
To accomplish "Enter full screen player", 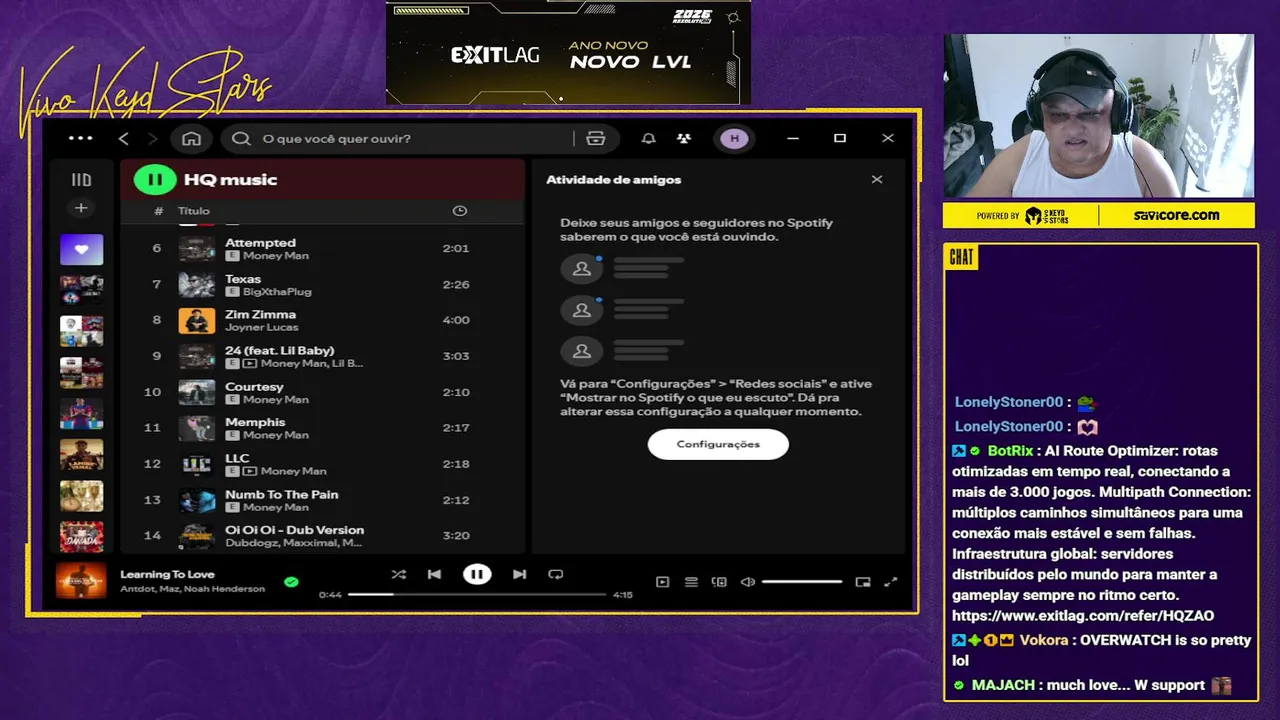I will point(891,582).
